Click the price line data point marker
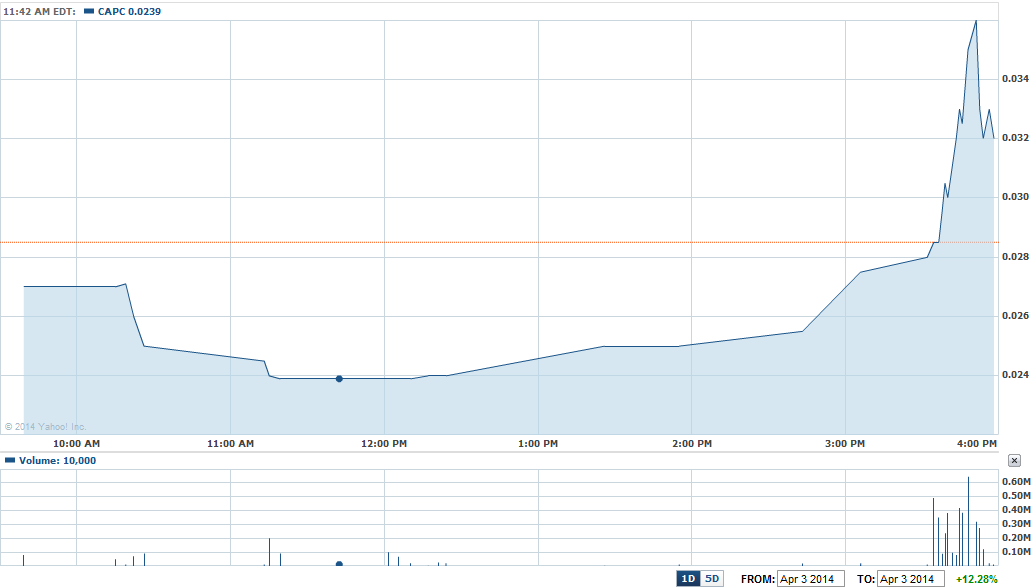 [x=339, y=379]
